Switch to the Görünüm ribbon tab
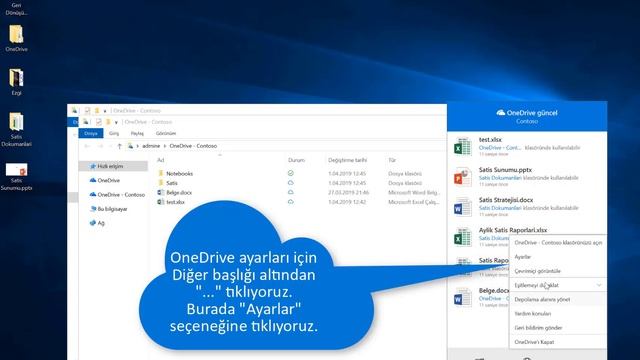Screen dimensions: 640x360 pos(166,133)
